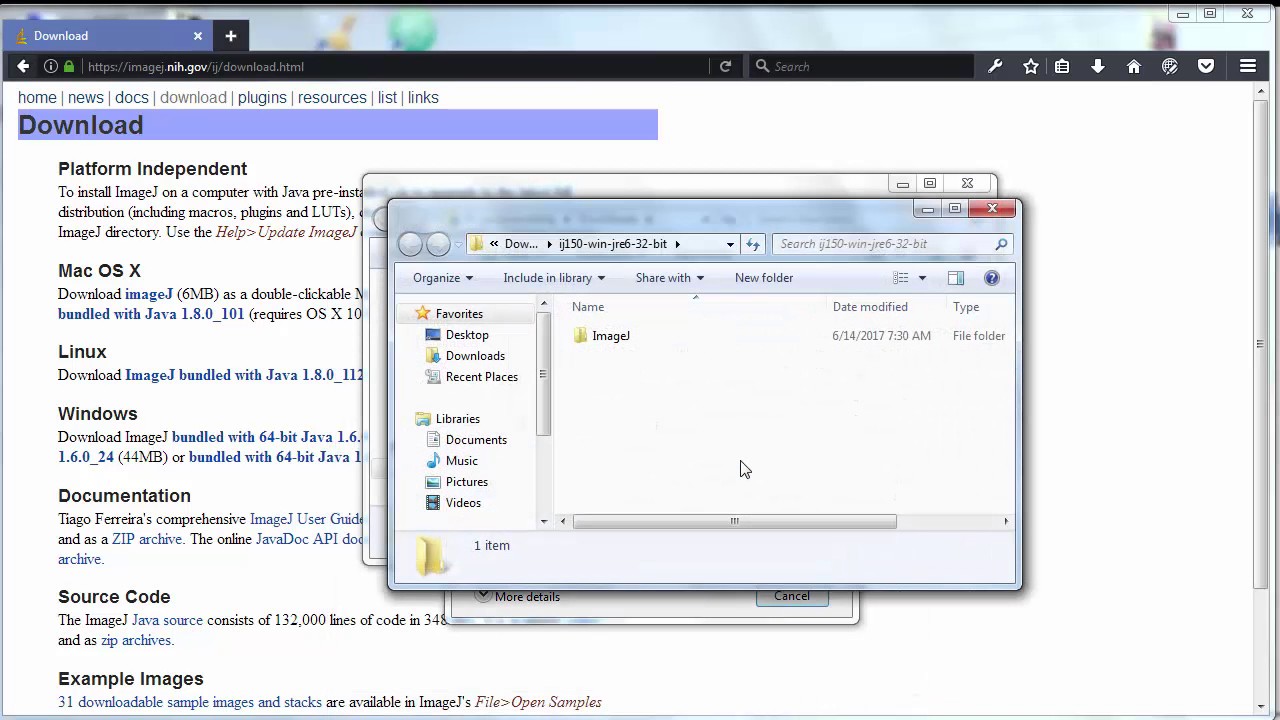This screenshot has width=1280, height=720.
Task: Toggle the Explorer preview pane icon
Action: pos(956,278)
